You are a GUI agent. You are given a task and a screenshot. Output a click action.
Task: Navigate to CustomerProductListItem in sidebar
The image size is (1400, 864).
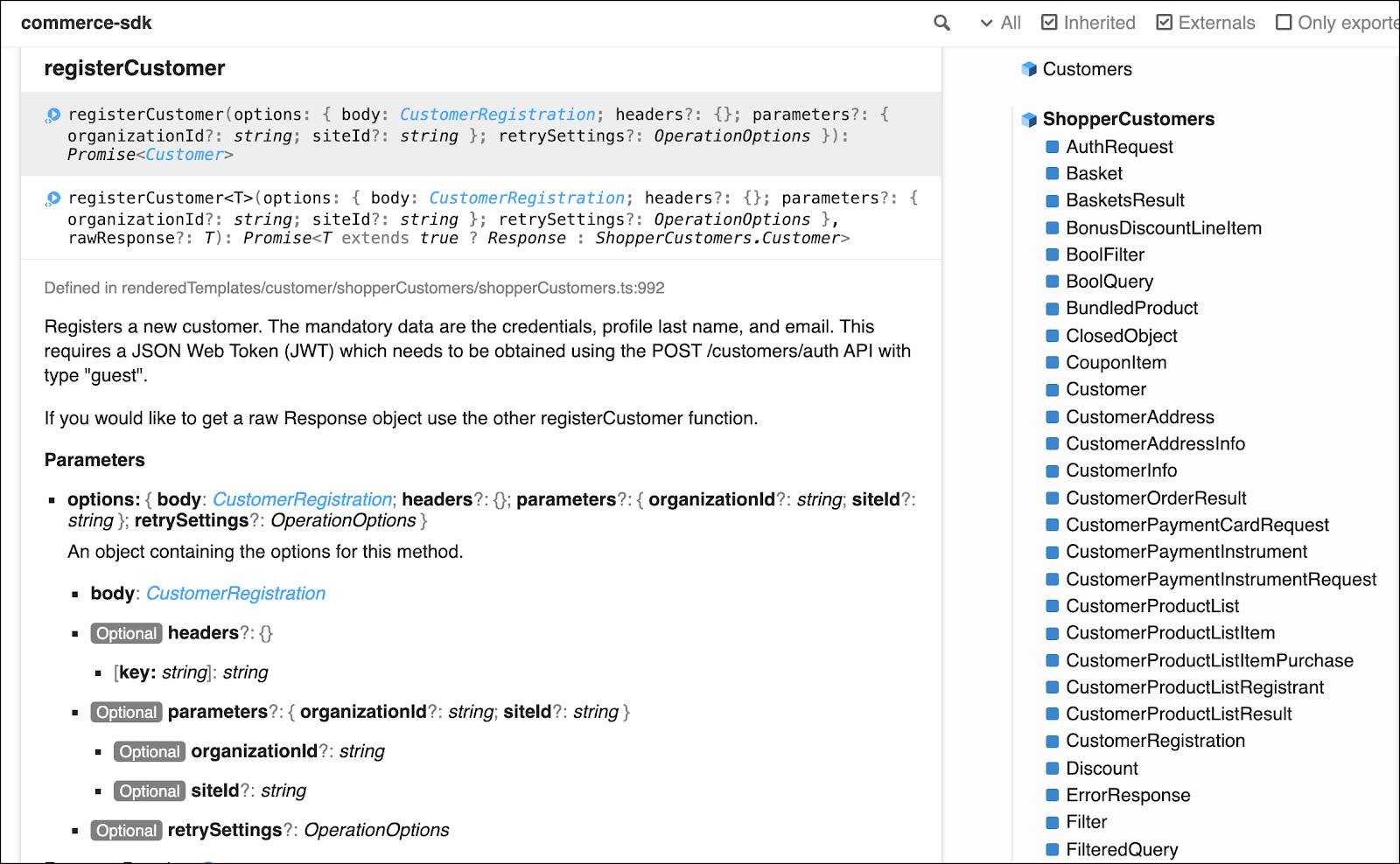pyautogui.click(x=1170, y=633)
